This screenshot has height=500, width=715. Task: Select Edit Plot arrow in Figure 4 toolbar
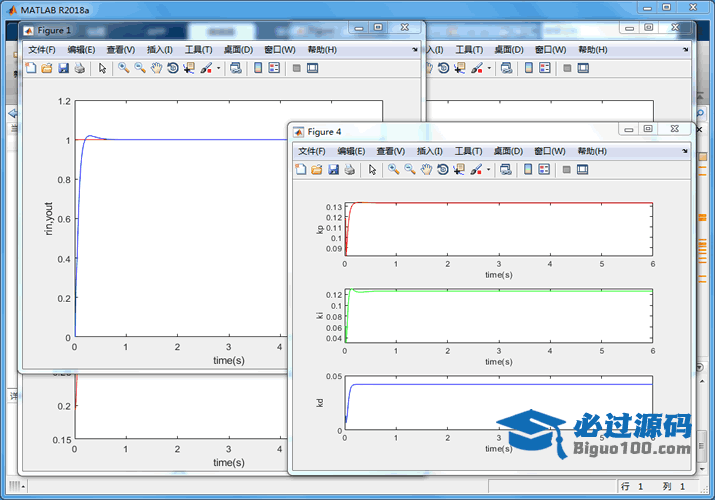(372, 170)
